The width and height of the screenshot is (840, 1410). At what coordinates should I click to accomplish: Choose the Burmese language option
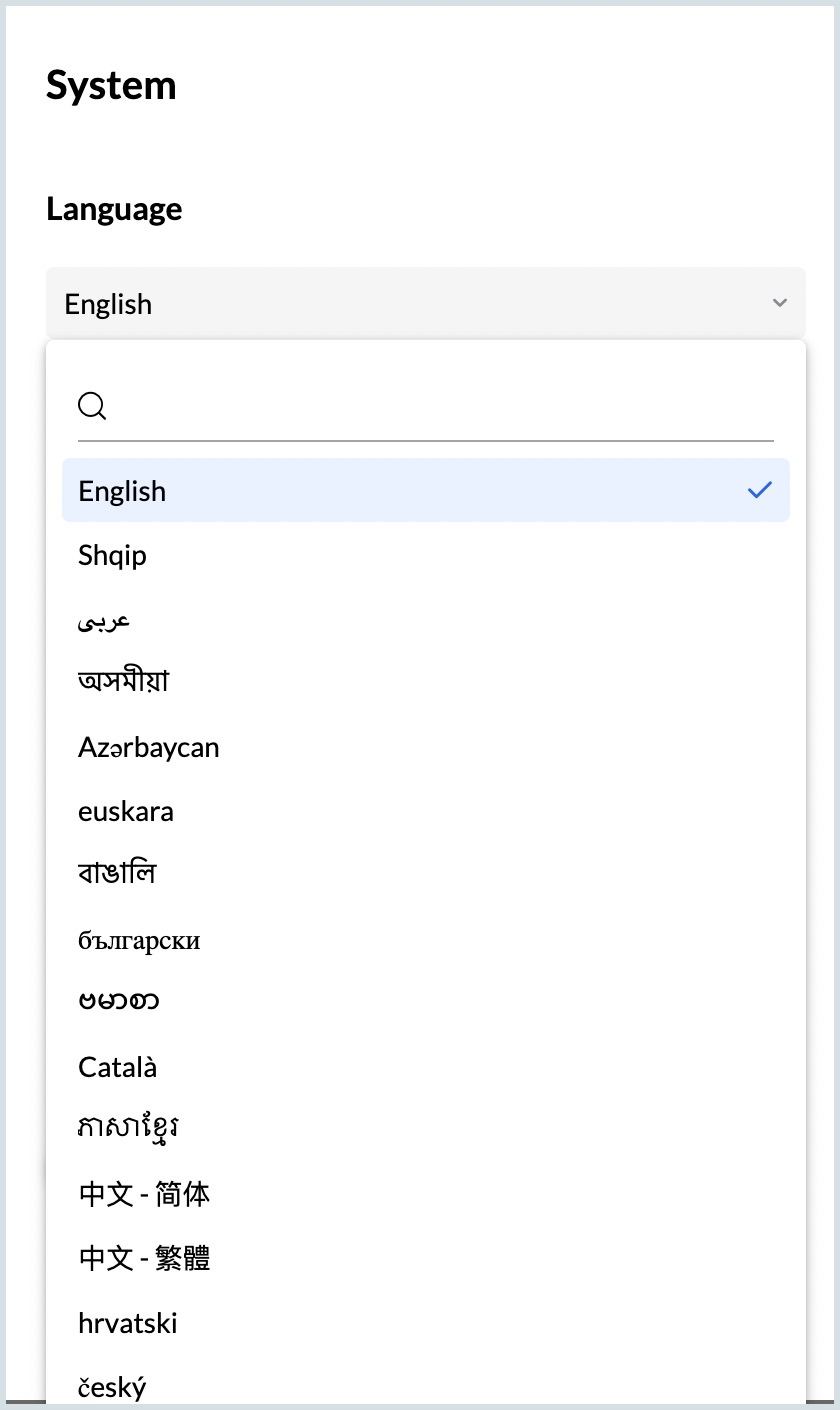[118, 1001]
